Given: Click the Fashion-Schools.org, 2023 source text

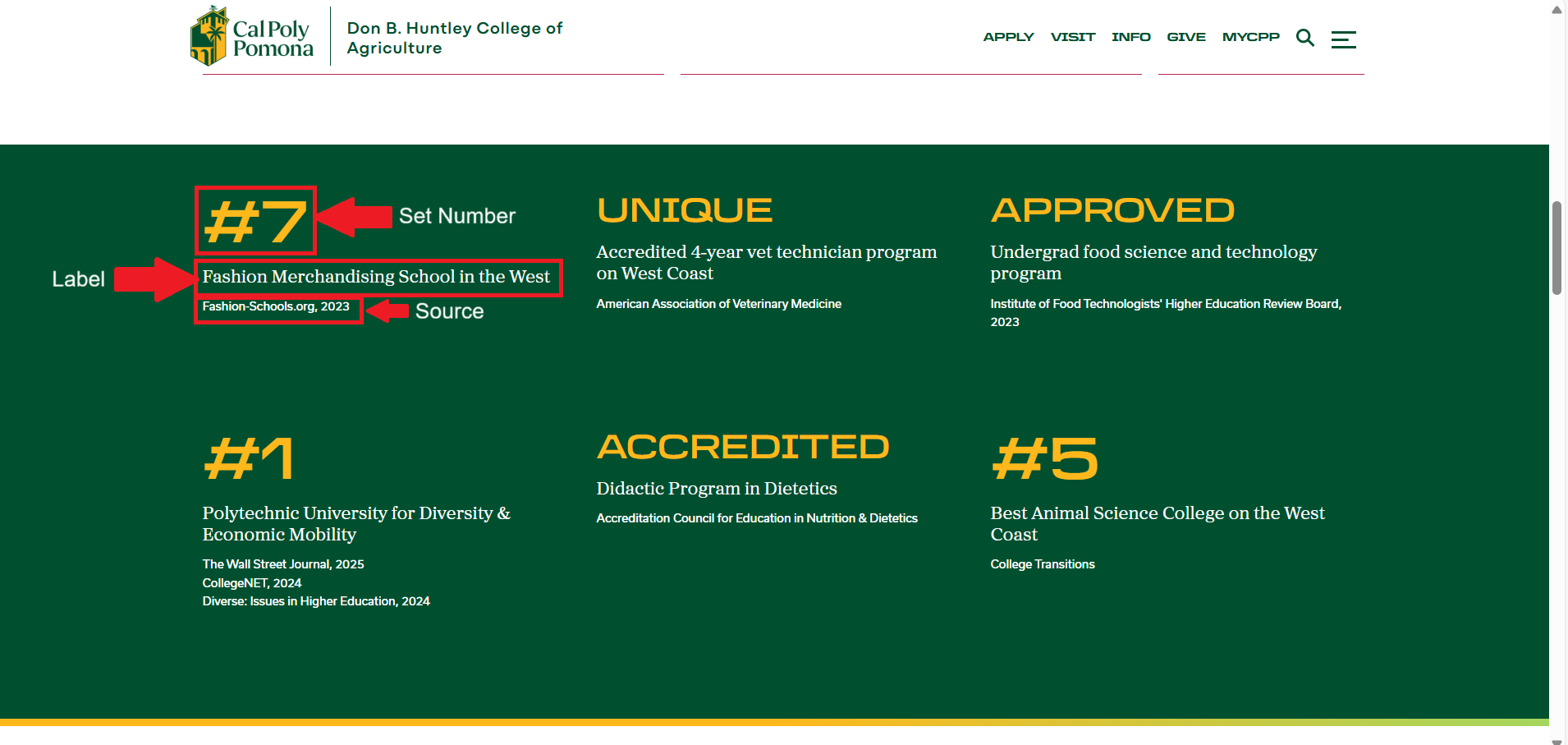Looking at the screenshot, I should 276,306.
